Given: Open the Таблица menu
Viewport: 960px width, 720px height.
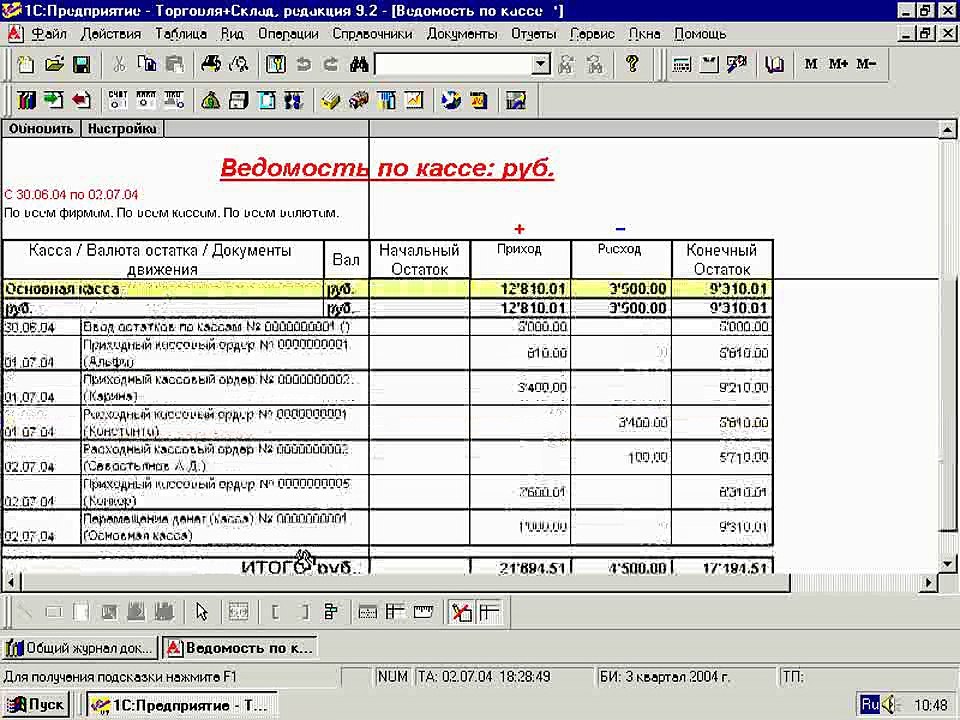Looking at the screenshot, I should click(181, 34).
